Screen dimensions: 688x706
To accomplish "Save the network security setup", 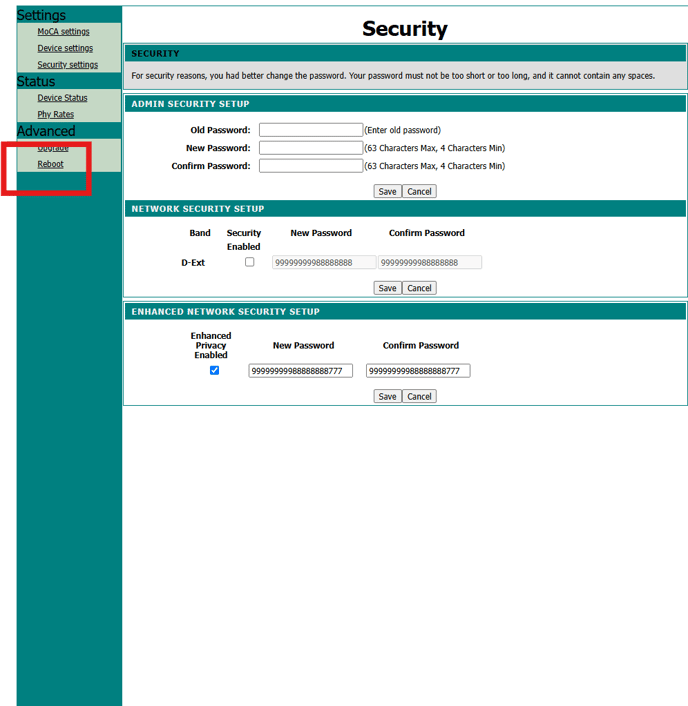I will [387, 288].
